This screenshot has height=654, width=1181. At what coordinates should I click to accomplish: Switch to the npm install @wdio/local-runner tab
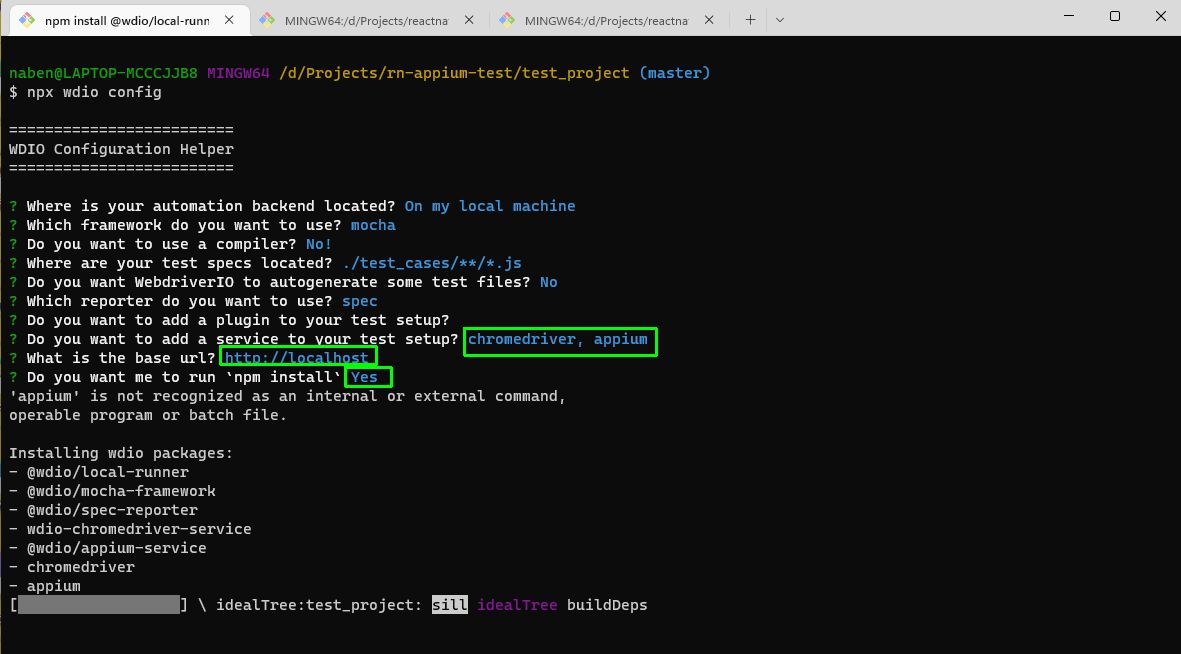(127, 20)
